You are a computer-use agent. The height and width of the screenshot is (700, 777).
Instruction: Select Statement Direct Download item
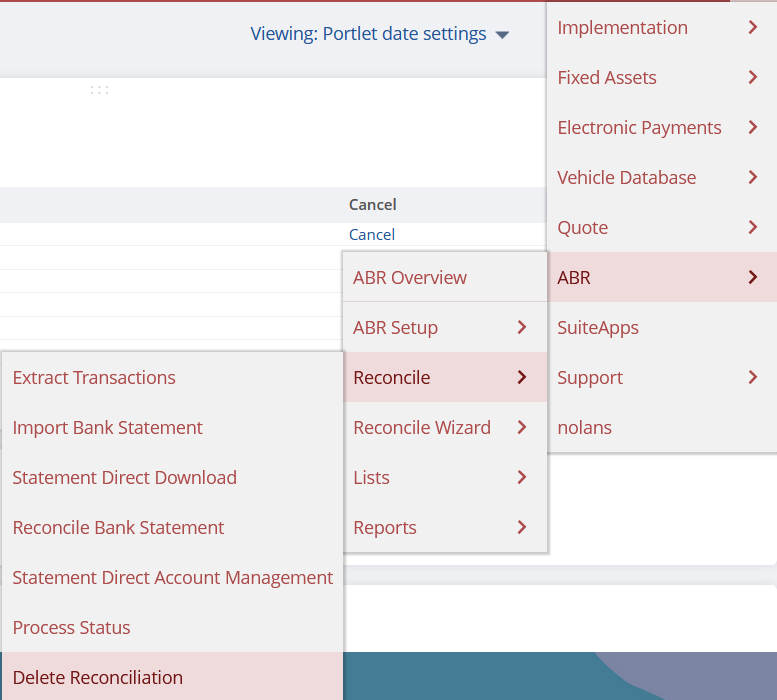tap(124, 477)
